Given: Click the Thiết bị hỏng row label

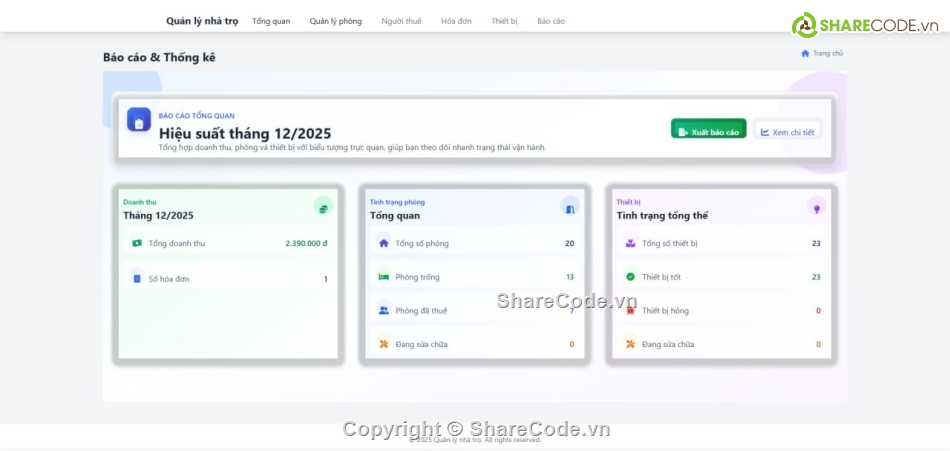Looking at the screenshot, I should (x=665, y=310).
